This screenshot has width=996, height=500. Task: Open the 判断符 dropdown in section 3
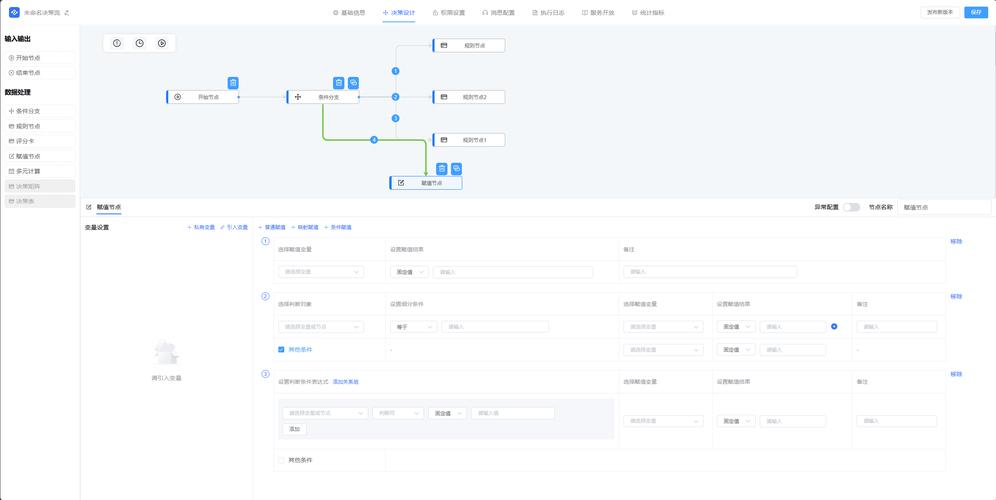(x=397, y=413)
